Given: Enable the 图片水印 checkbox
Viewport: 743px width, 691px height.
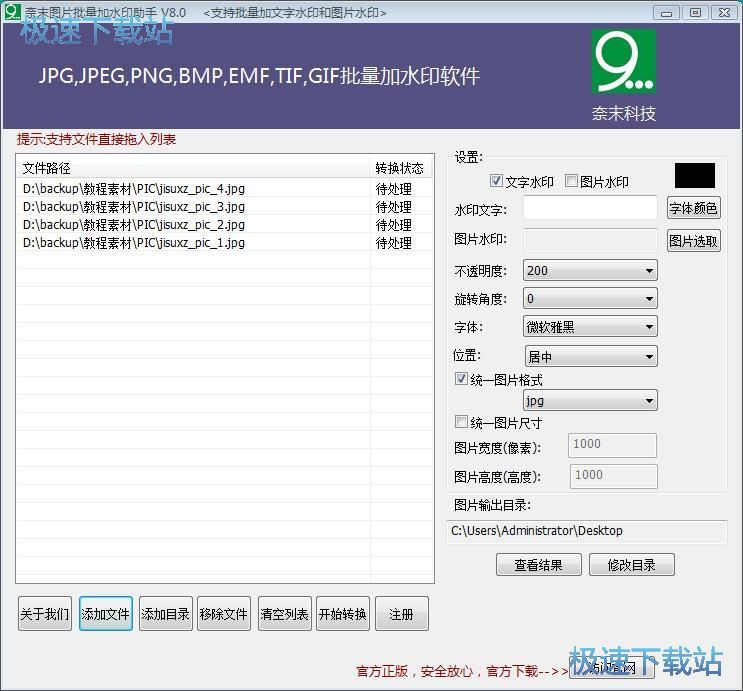Looking at the screenshot, I should point(571,181).
